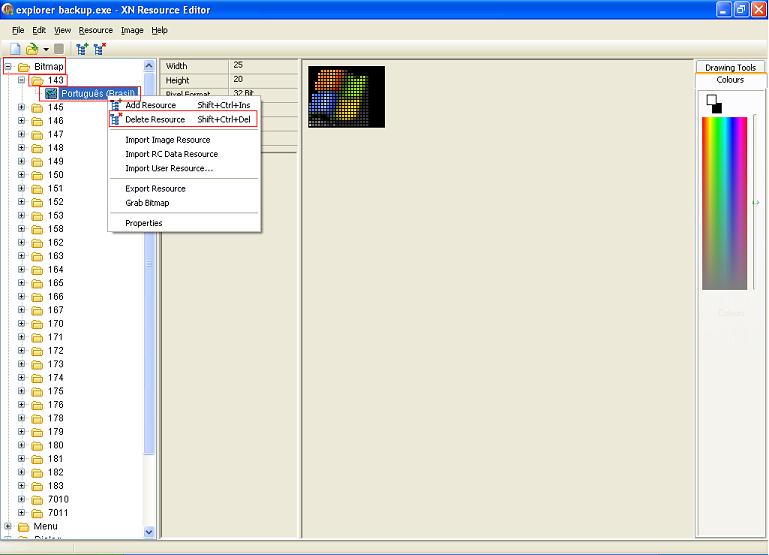Click the Drawing Tools tab
Viewport: 769px width, 555px height.
(x=730, y=67)
